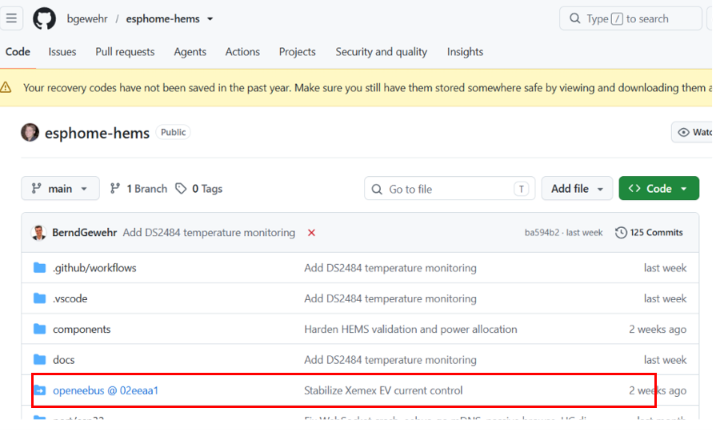Focus the 'Type / to search' field
The width and height of the screenshot is (713, 430).
631,19
